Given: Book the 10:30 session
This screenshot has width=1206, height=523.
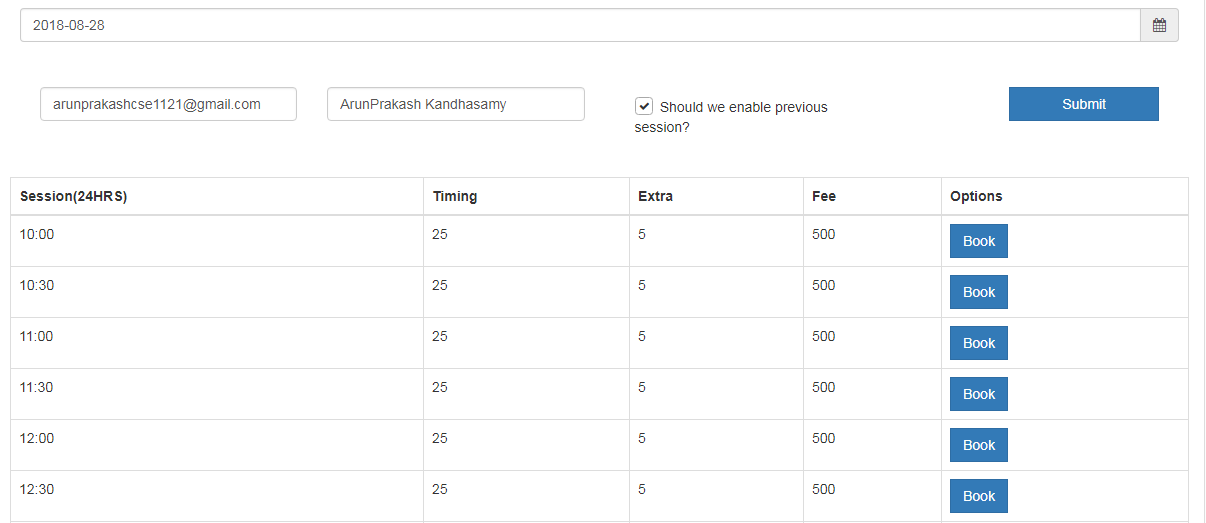Looking at the screenshot, I should [978, 292].
